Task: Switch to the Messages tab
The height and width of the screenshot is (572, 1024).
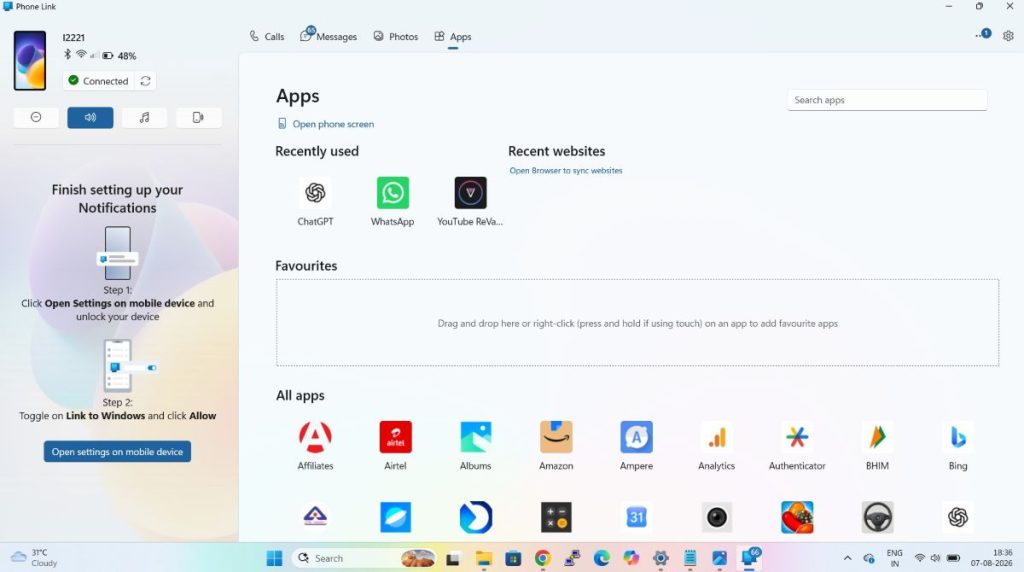Action: point(328,37)
